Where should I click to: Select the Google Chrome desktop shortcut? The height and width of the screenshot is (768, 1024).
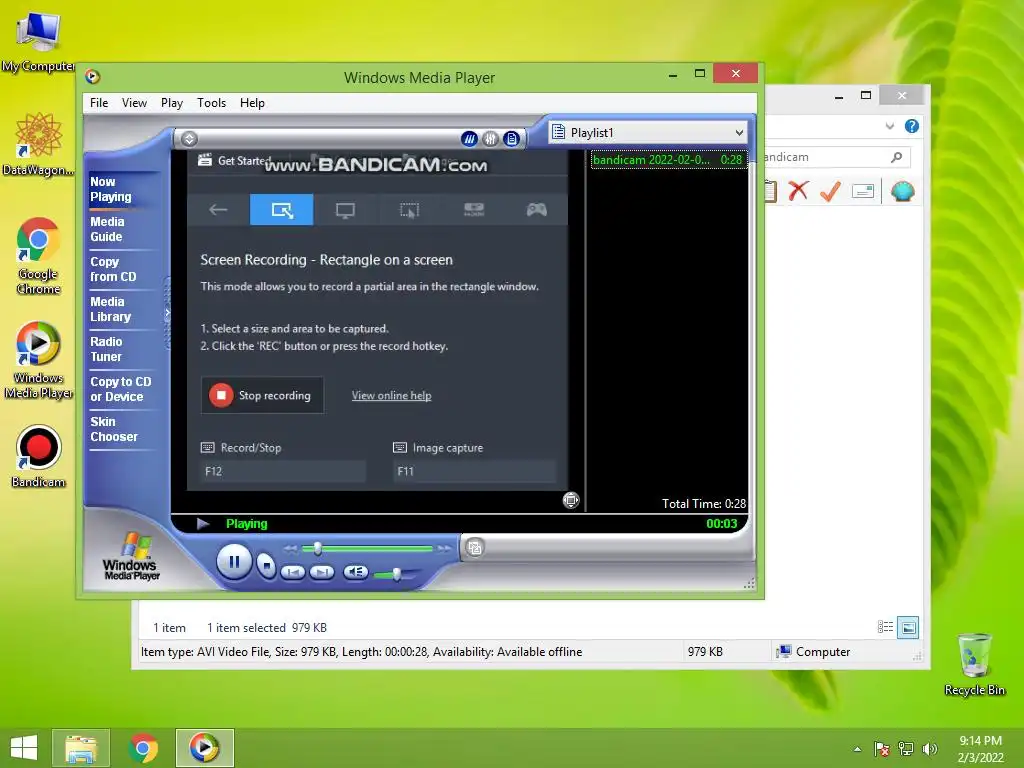point(39,256)
